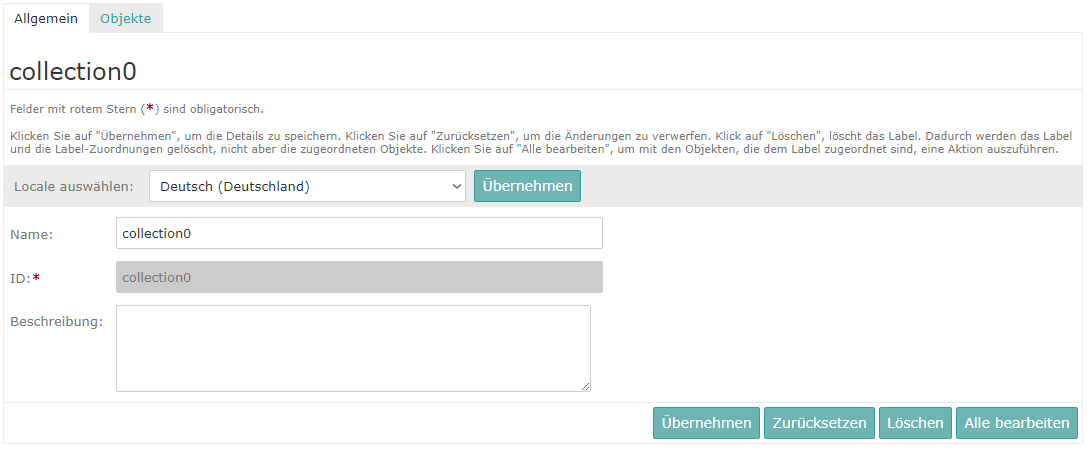Open the Locale auswählen dropdown

(x=306, y=186)
